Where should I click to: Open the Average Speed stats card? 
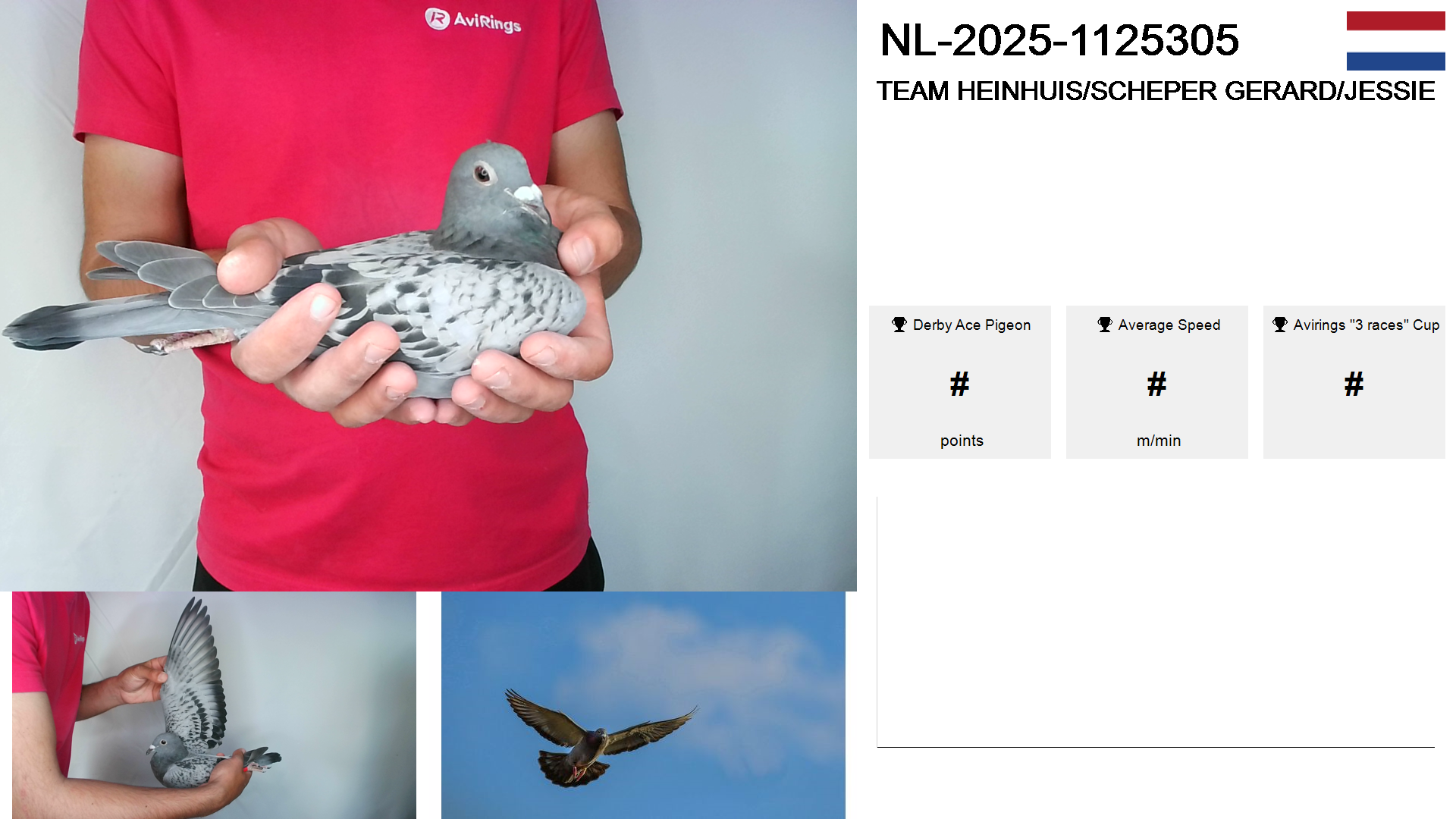point(1157,382)
